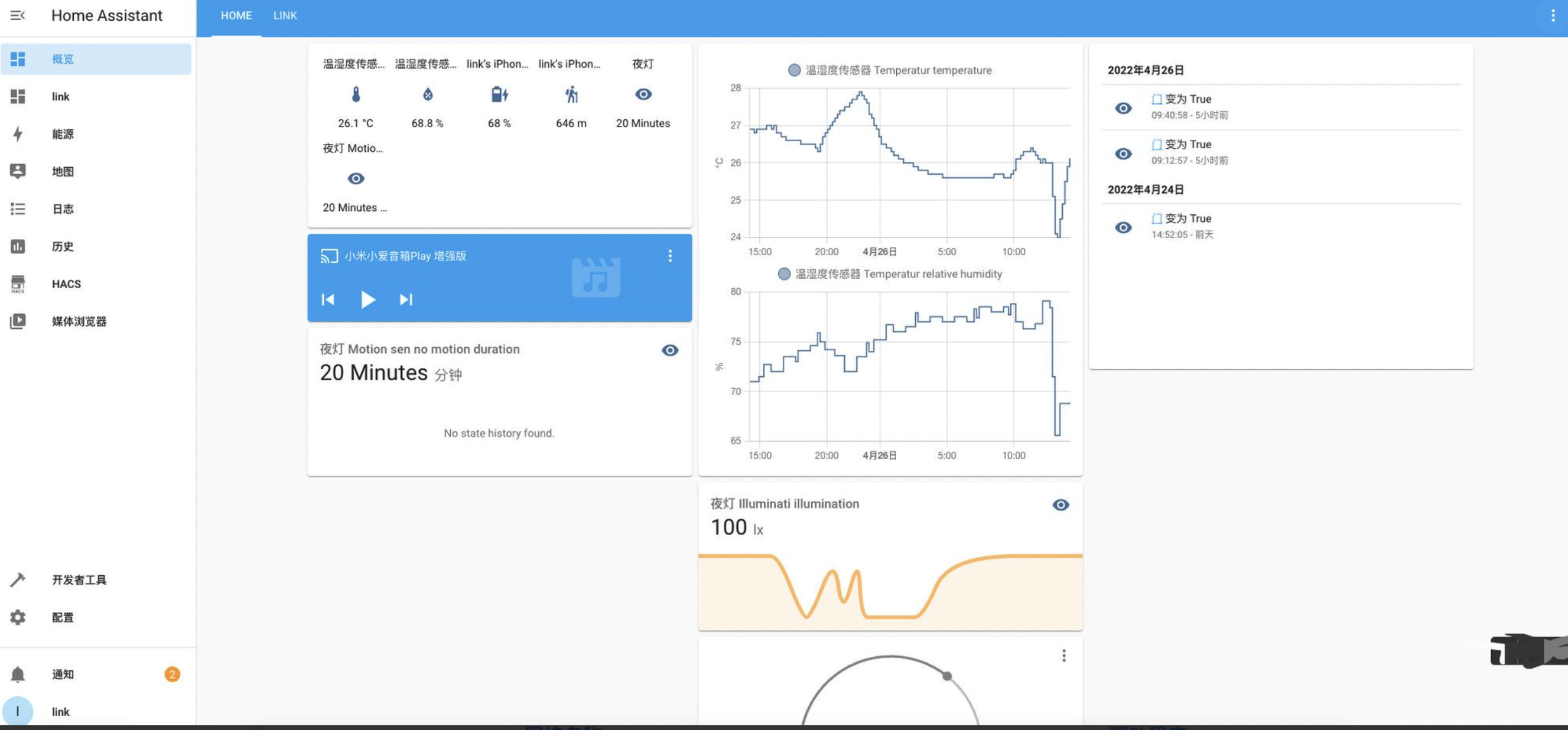
Task: Click the 夜灯 eye icon showing 20 Minutes
Action: [x=643, y=94]
